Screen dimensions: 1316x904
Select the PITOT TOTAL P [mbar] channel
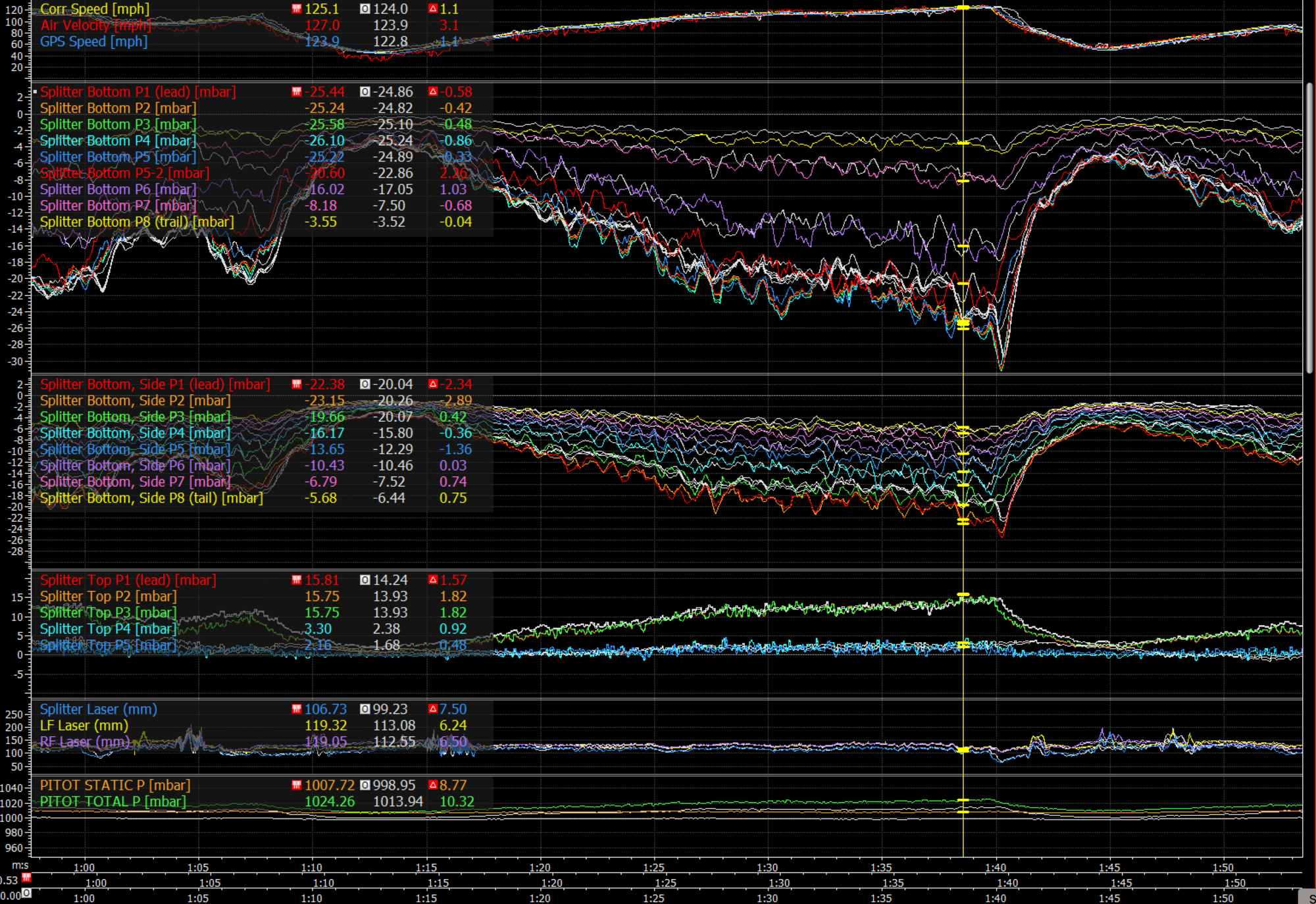pyautogui.click(x=113, y=801)
